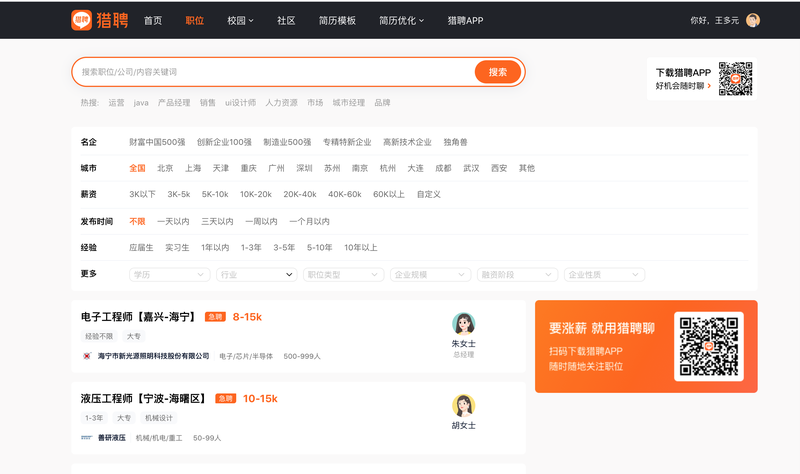This screenshot has width=800, height=474.
Task: Open 简历模板 in the navigation bar
Action: coord(337,20)
